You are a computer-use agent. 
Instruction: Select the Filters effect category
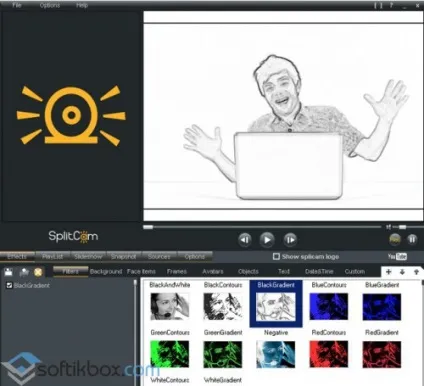(x=70, y=271)
